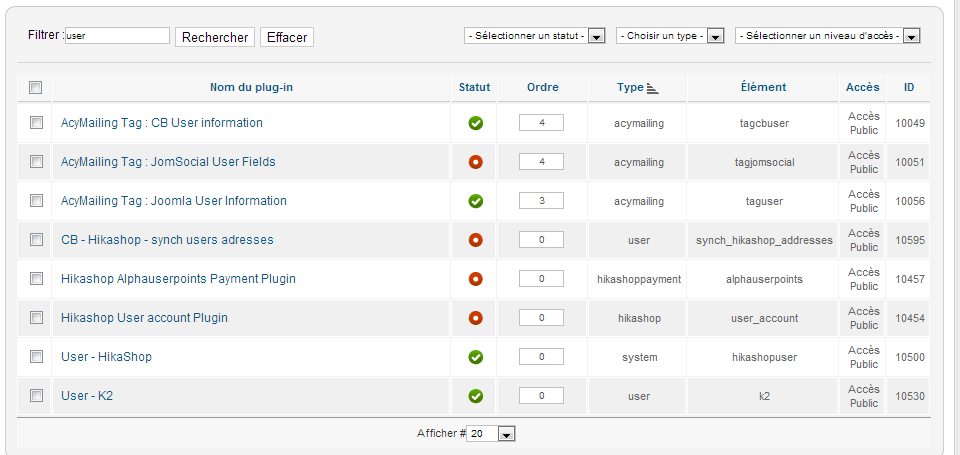
Task: Click the disabled status icon for JomSocial User Fields
Action: point(475,162)
